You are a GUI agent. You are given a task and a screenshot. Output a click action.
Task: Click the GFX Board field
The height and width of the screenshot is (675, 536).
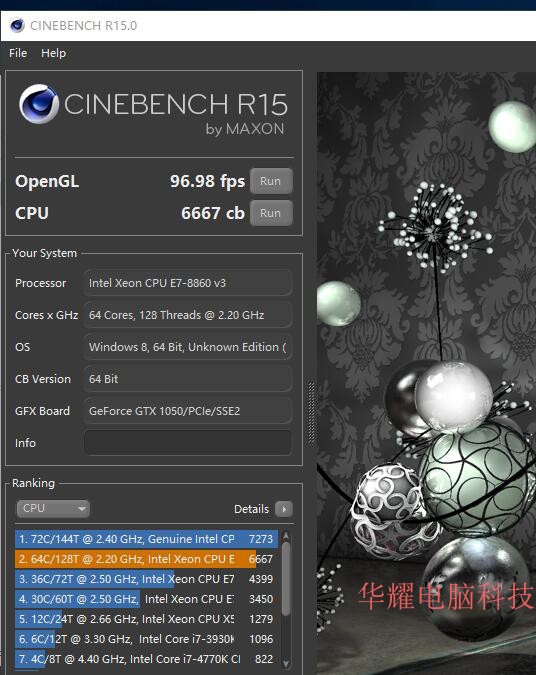tap(188, 411)
